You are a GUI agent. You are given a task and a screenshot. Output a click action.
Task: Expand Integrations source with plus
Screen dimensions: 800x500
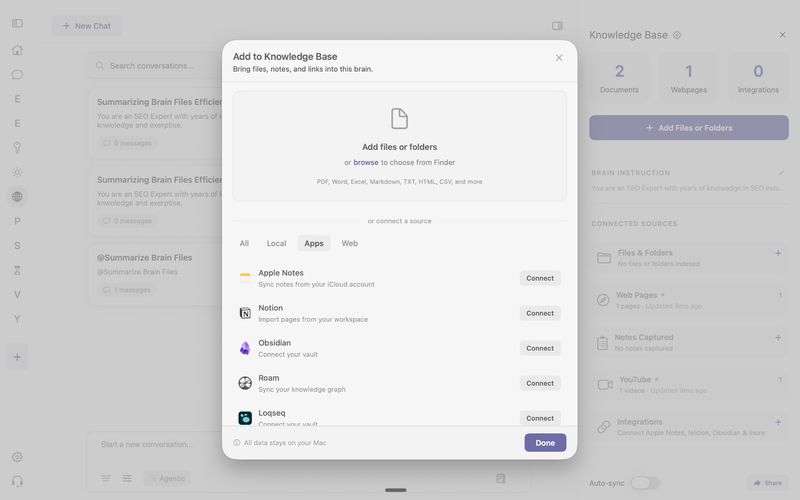778,422
